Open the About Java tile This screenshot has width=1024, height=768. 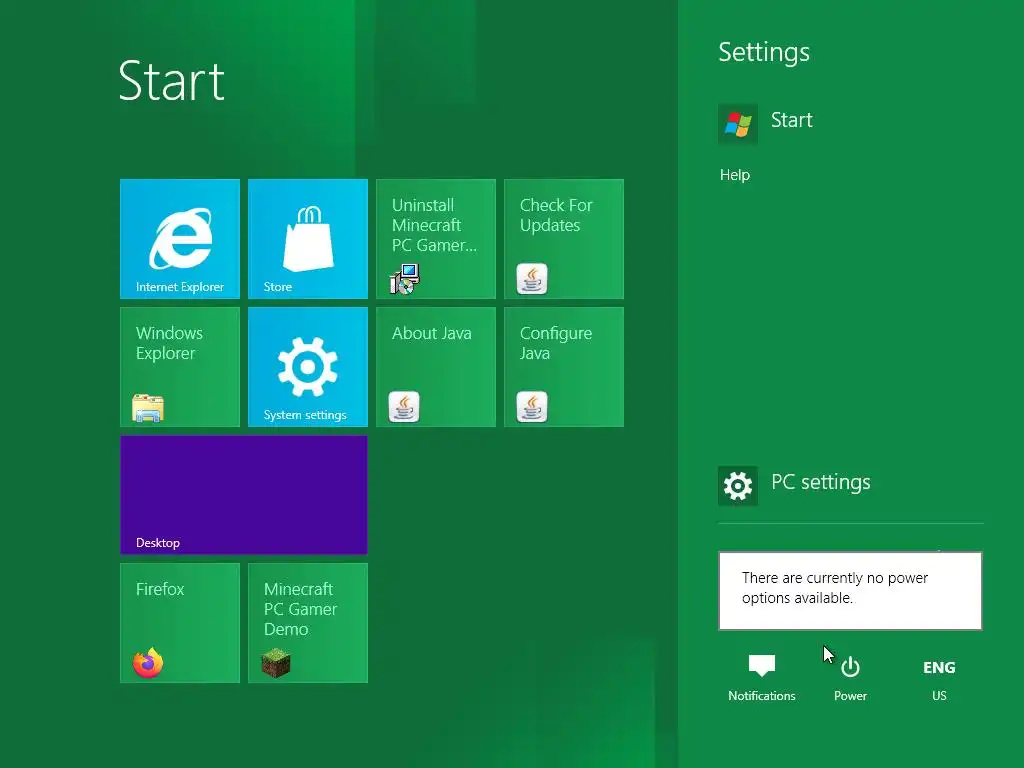point(436,366)
